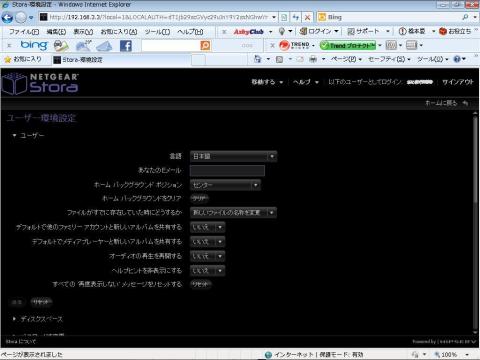Screen dimensions: 480x360
Task: Open the ページ(P) command bar dropdown
Action: (x=346, y=59)
